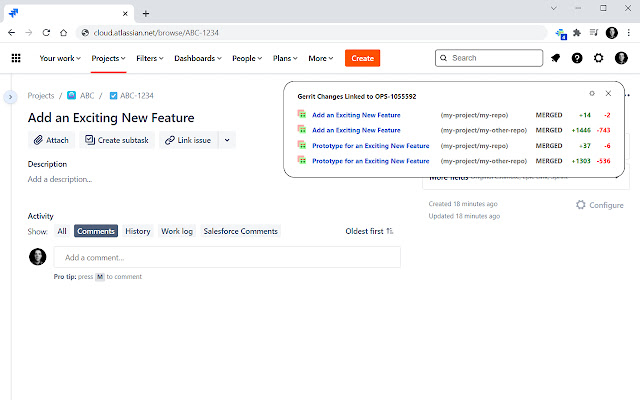Open More dropdown menu
Image resolution: width=640 pixels, height=400 pixels.
321,58
